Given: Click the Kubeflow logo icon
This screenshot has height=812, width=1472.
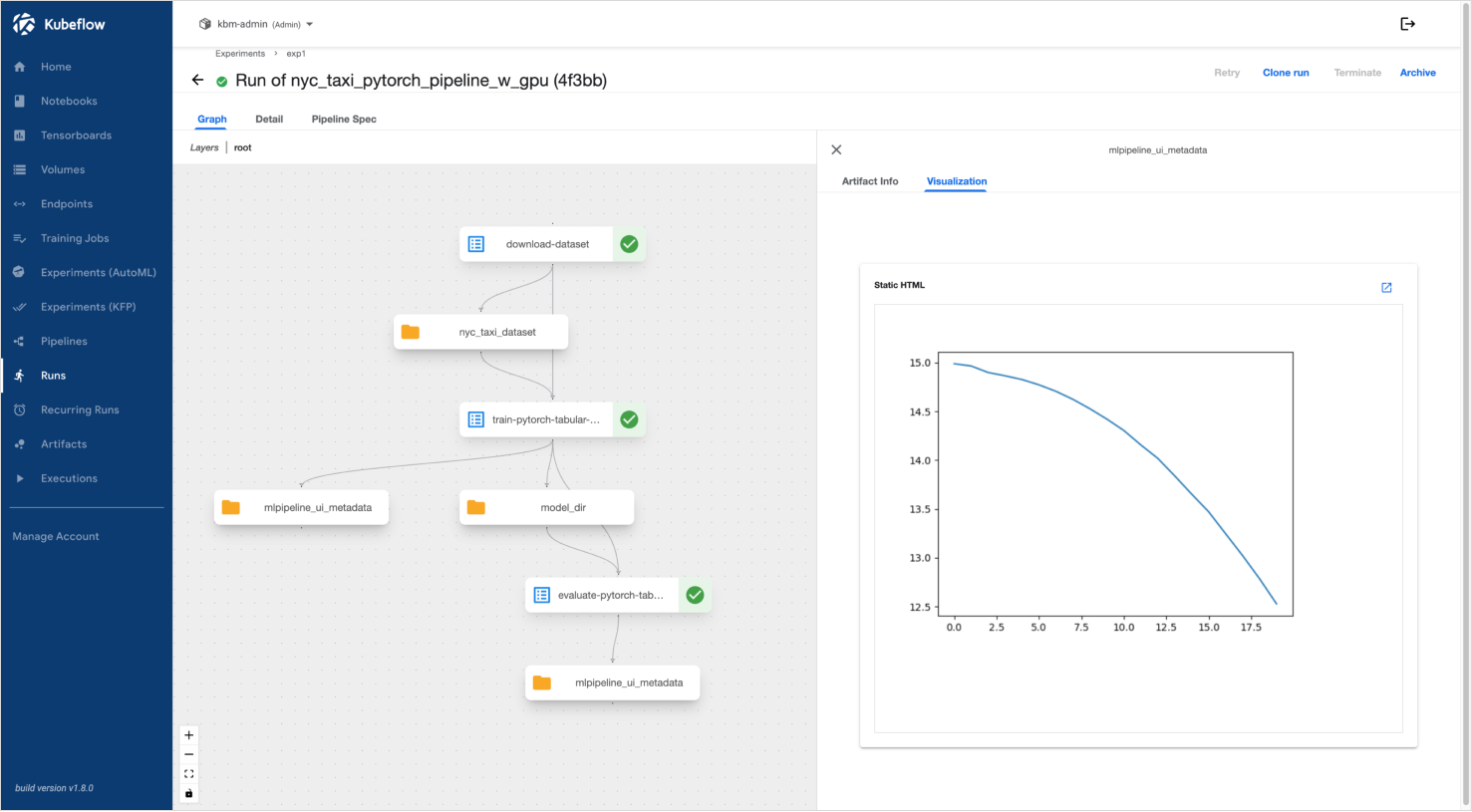Looking at the screenshot, I should [24, 24].
